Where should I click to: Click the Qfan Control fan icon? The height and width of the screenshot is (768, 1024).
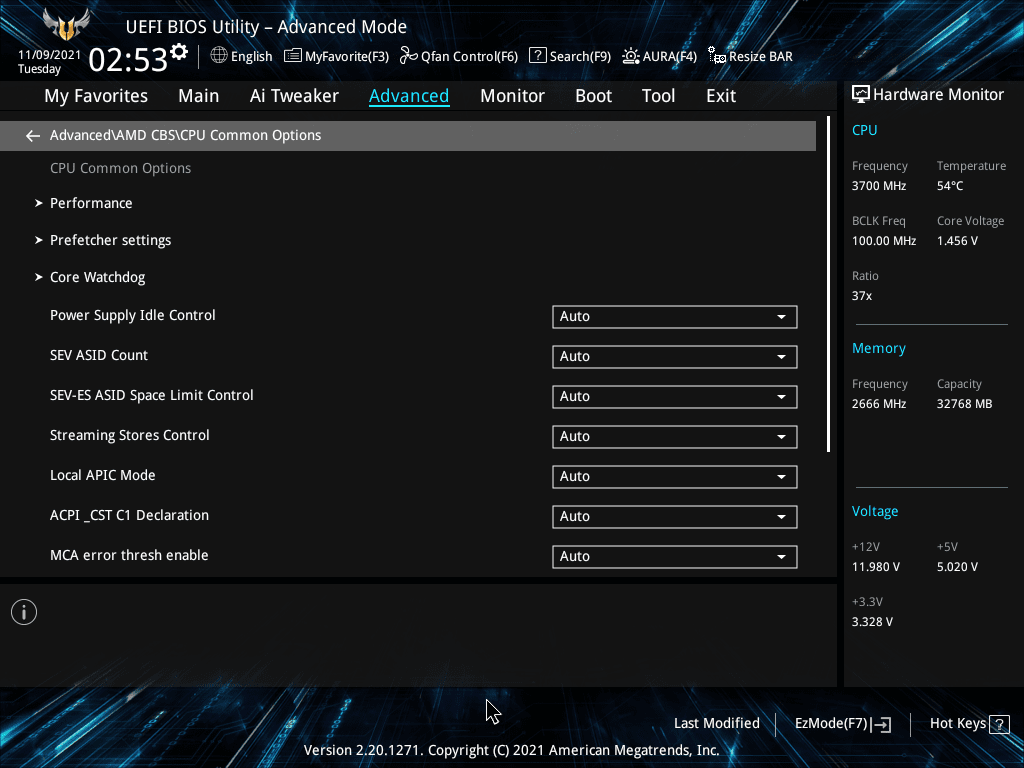[408, 56]
